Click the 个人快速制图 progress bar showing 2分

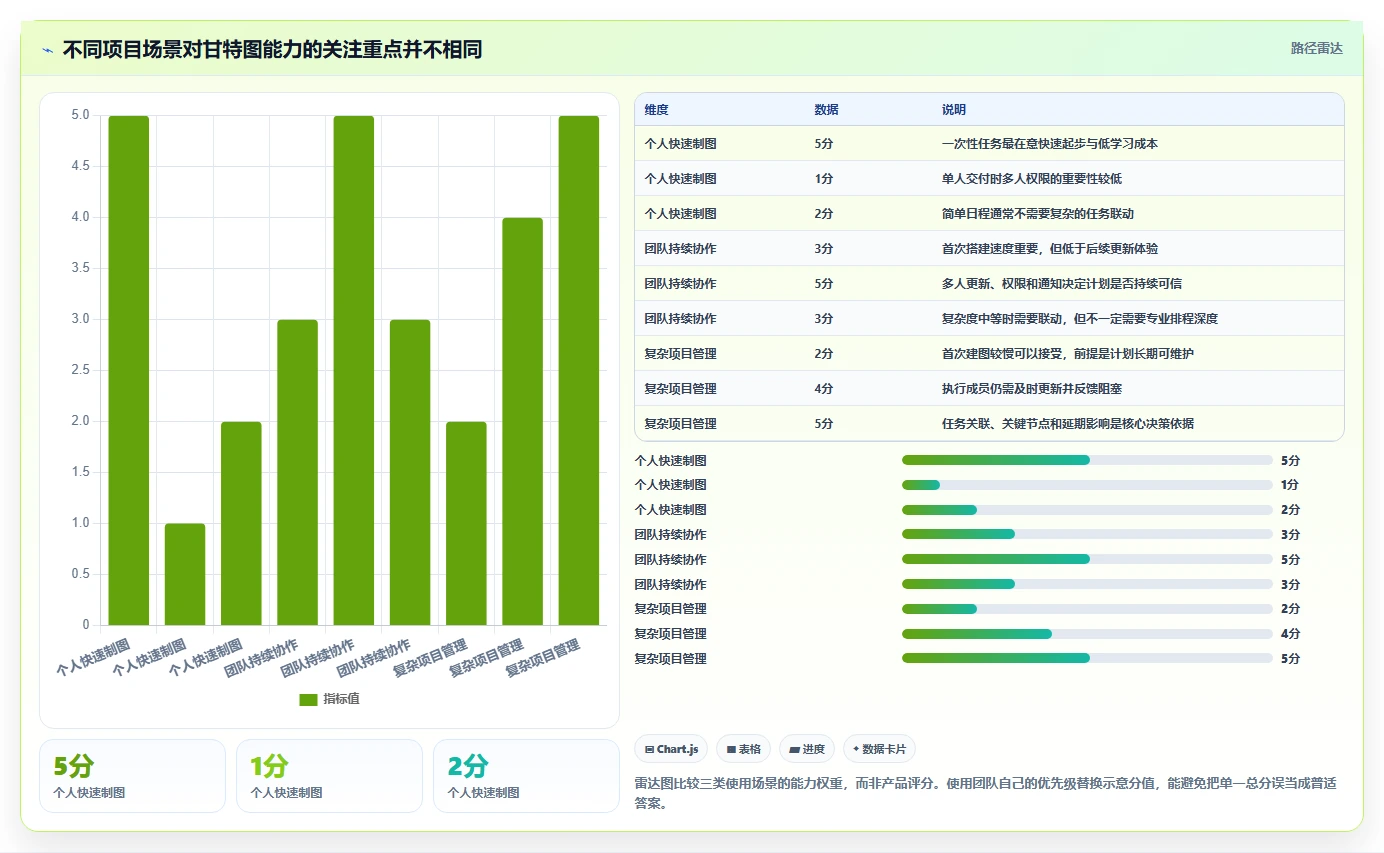point(1087,510)
